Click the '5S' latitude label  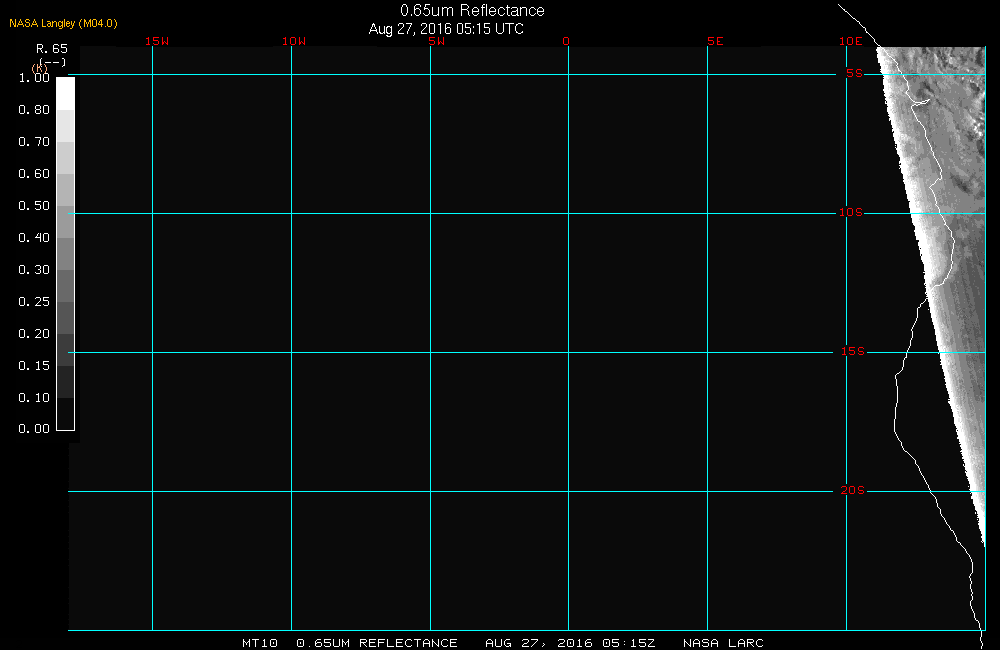coord(855,73)
